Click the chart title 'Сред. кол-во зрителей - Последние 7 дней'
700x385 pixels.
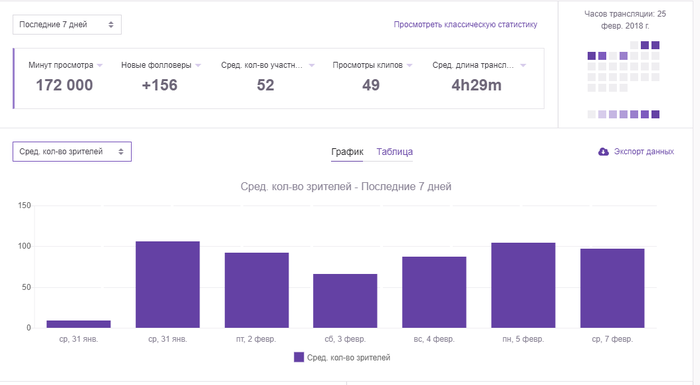click(346, 186)
